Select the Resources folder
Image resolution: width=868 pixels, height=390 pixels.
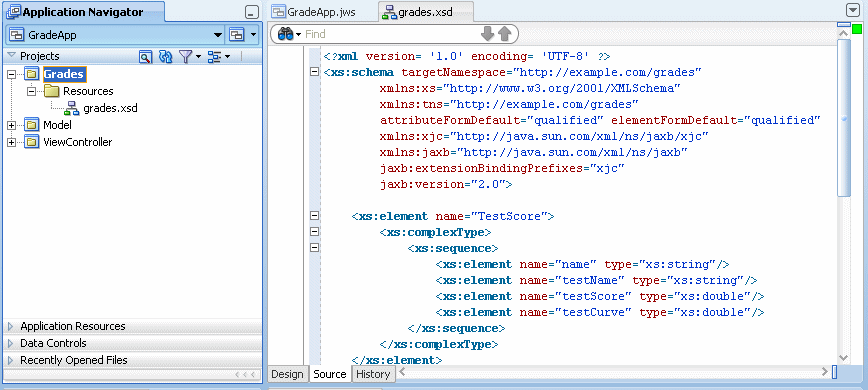88,91
